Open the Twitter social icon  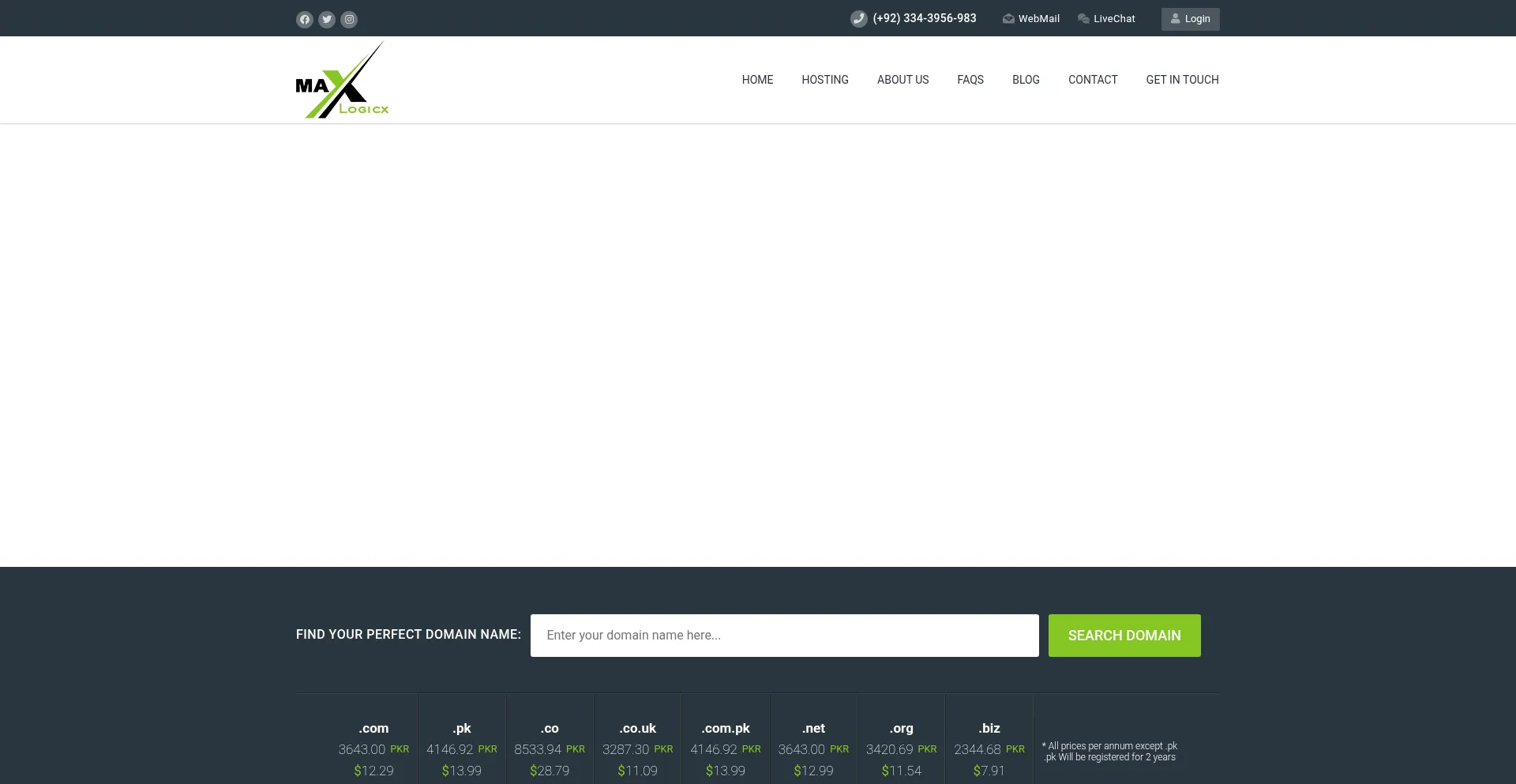click(x=327, y=19)
